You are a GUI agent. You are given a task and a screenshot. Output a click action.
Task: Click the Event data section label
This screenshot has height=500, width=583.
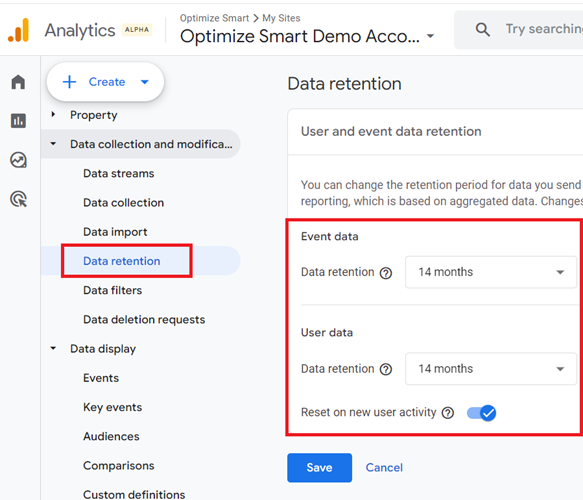[330, 236]
